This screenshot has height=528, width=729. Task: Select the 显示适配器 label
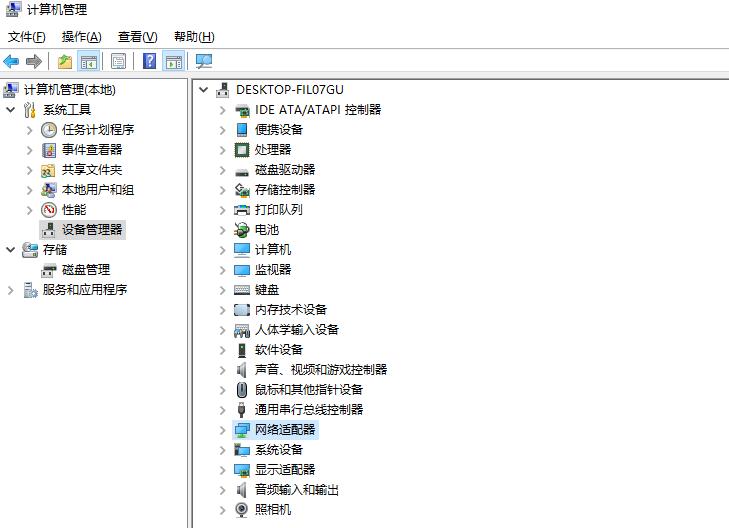pos(285,469)
